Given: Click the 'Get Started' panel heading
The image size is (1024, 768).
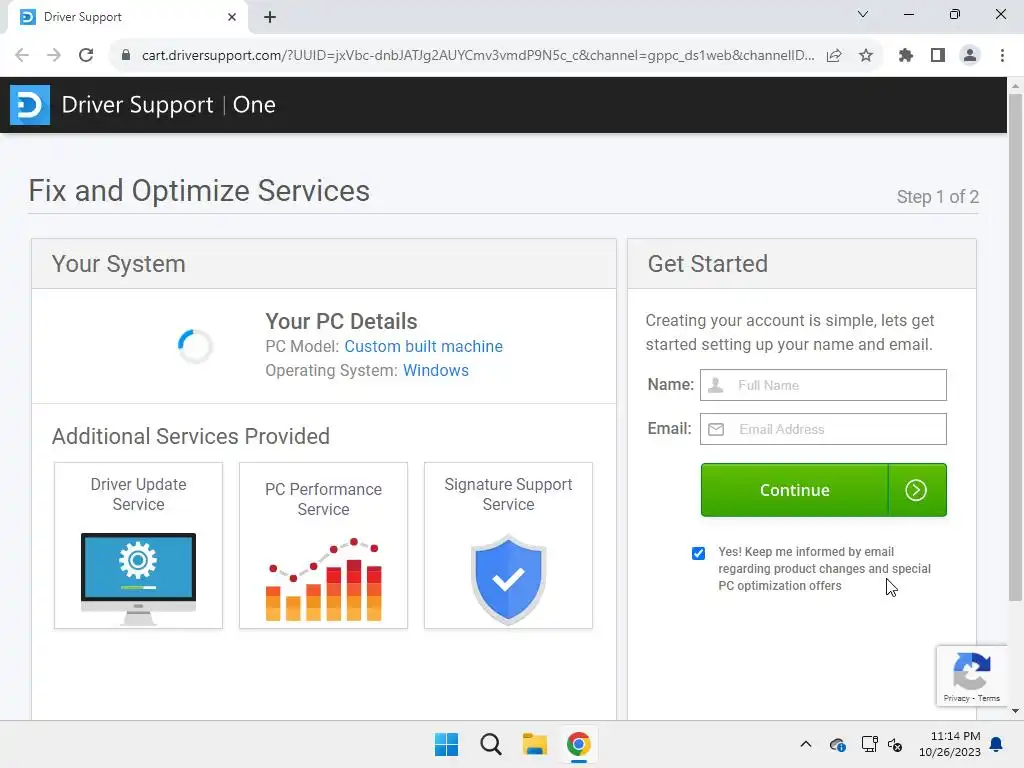Looking at the screenshot, I should click(708, 264).
